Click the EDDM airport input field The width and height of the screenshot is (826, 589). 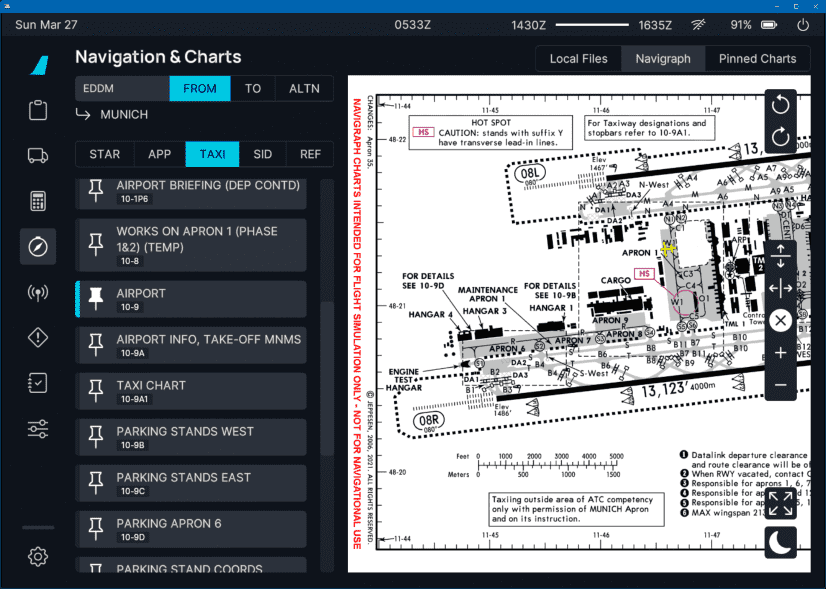(120, 88)
